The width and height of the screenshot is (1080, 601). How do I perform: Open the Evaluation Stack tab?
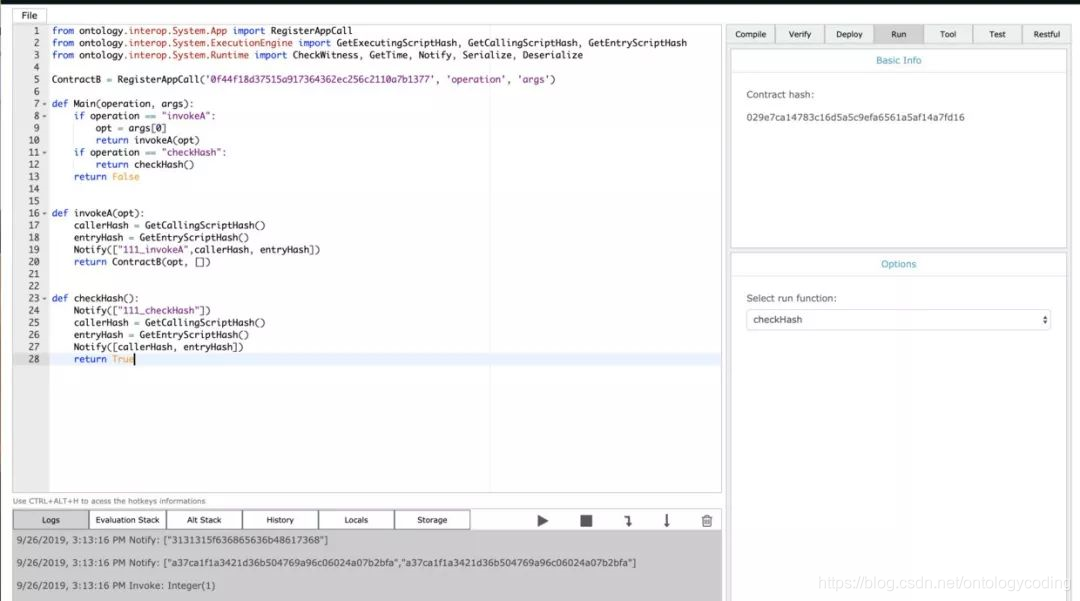(x=127, y=520)
